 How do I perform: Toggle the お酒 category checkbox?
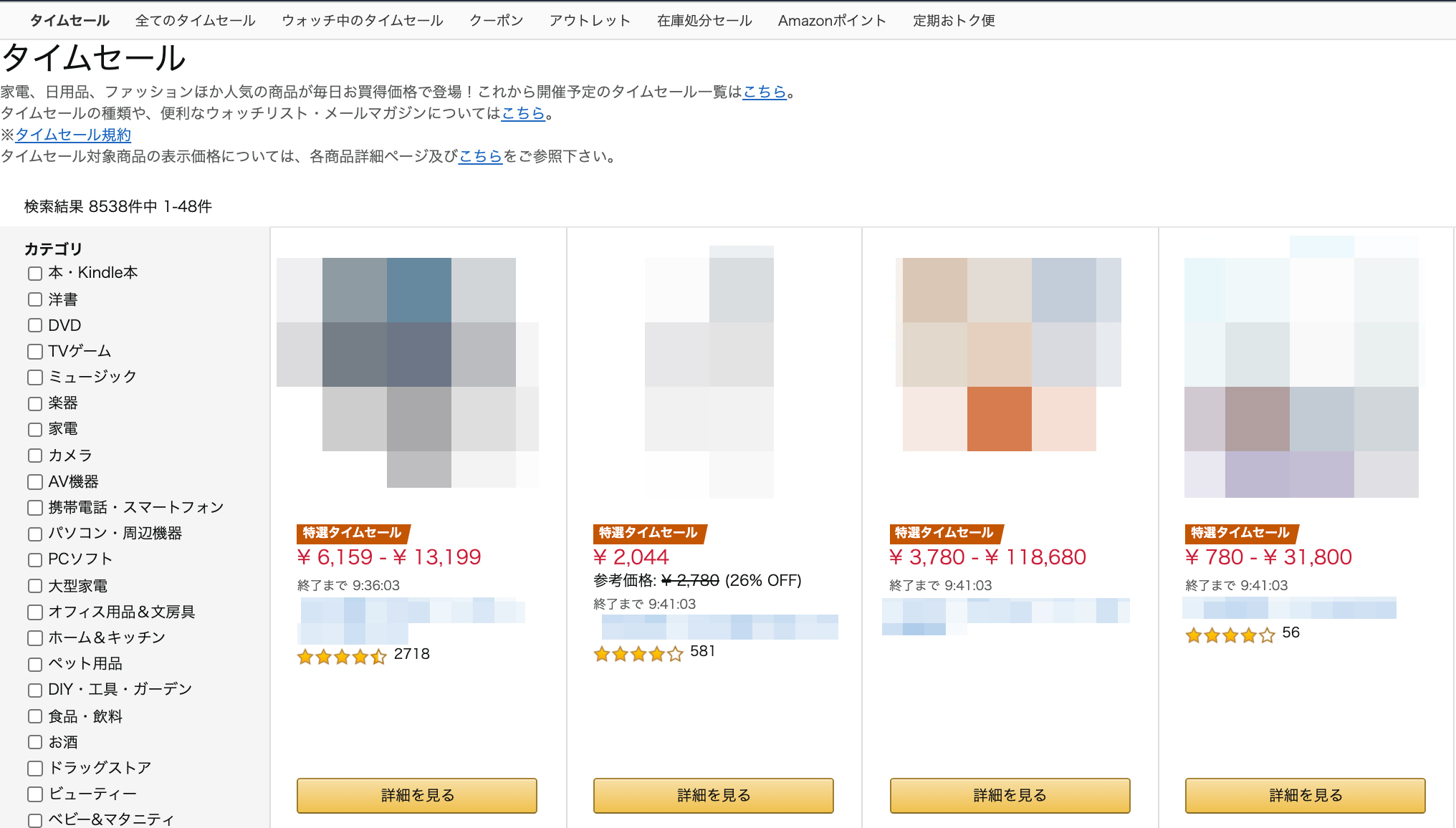click(x=35, y=743)
